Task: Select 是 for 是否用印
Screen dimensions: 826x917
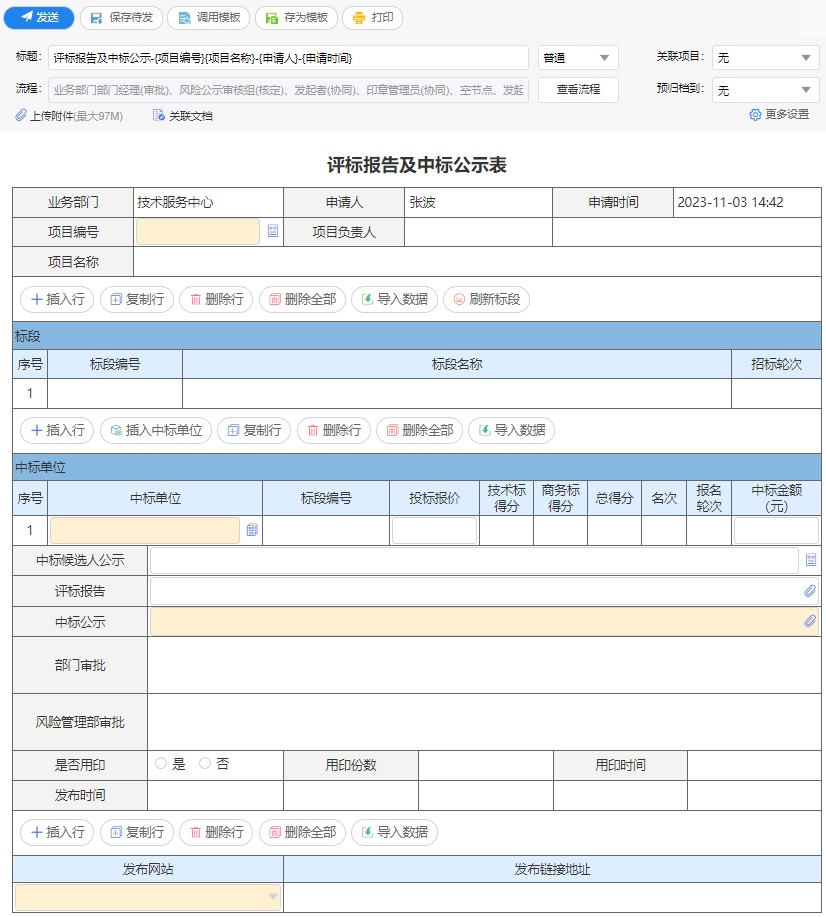Action: 161,764
